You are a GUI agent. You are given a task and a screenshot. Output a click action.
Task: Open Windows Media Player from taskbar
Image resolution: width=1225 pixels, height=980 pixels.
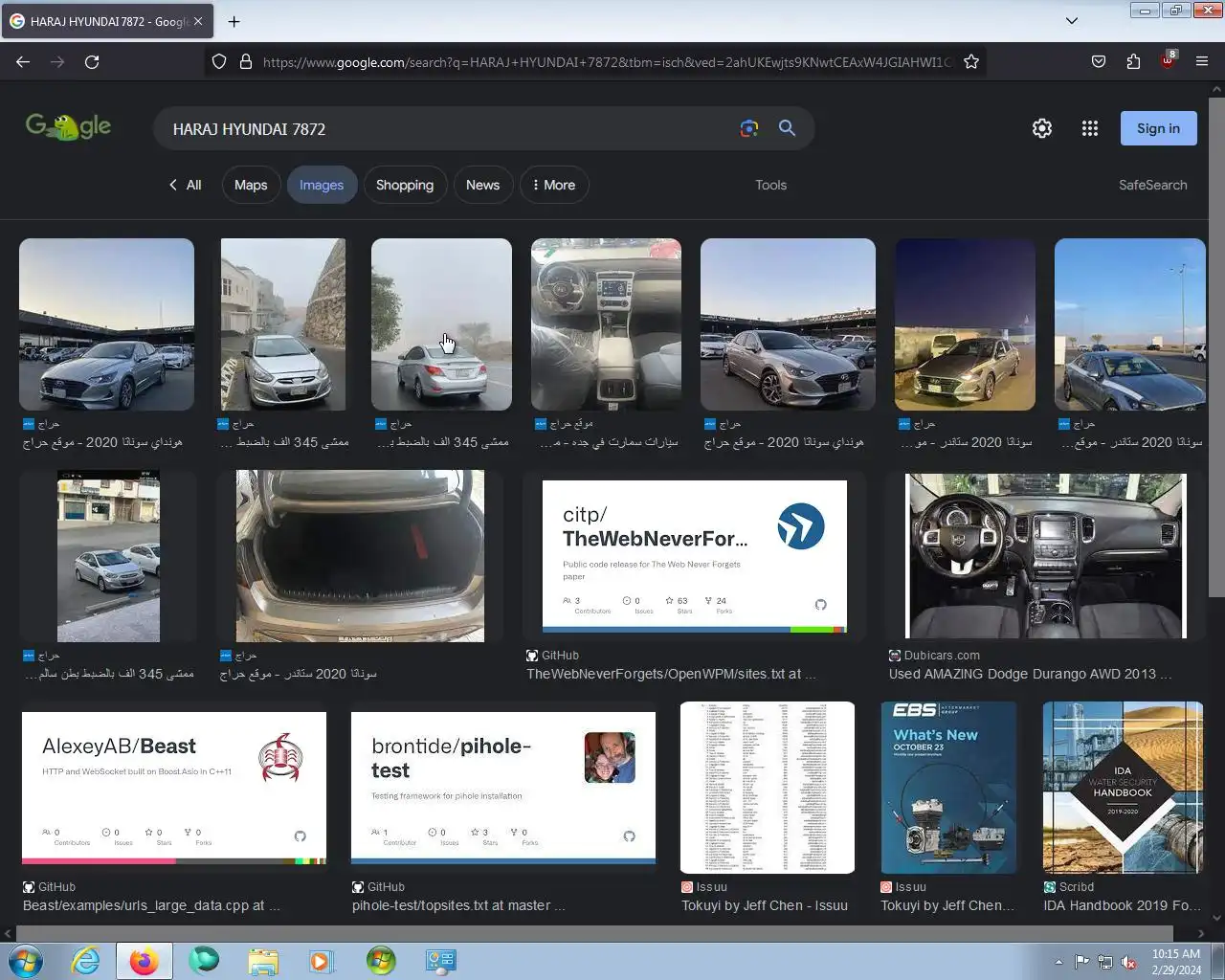tap(321, 961)
